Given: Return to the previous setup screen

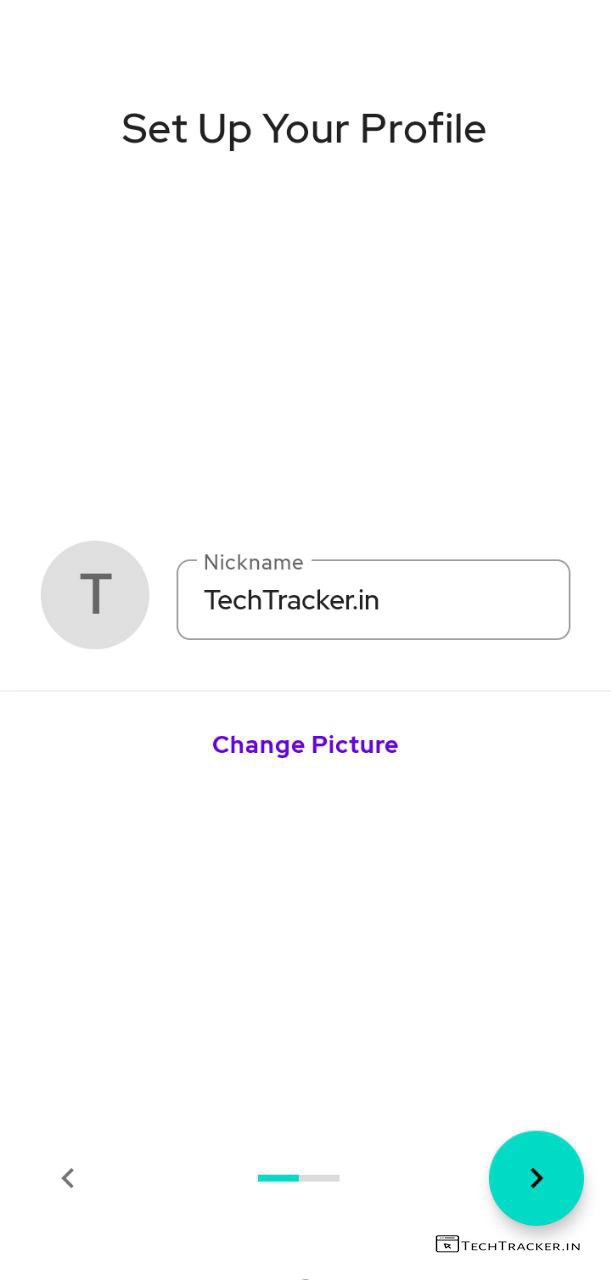Looking at the screenshot, I should point(68,1178).
